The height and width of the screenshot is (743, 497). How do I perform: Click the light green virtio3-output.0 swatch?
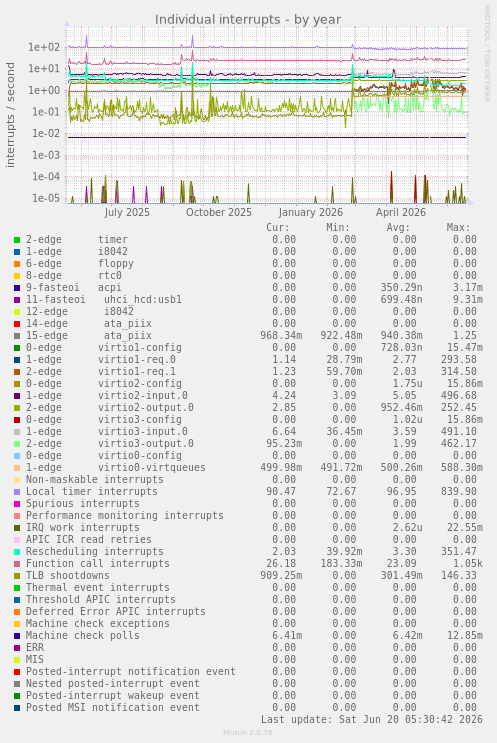tap(17, 444)
